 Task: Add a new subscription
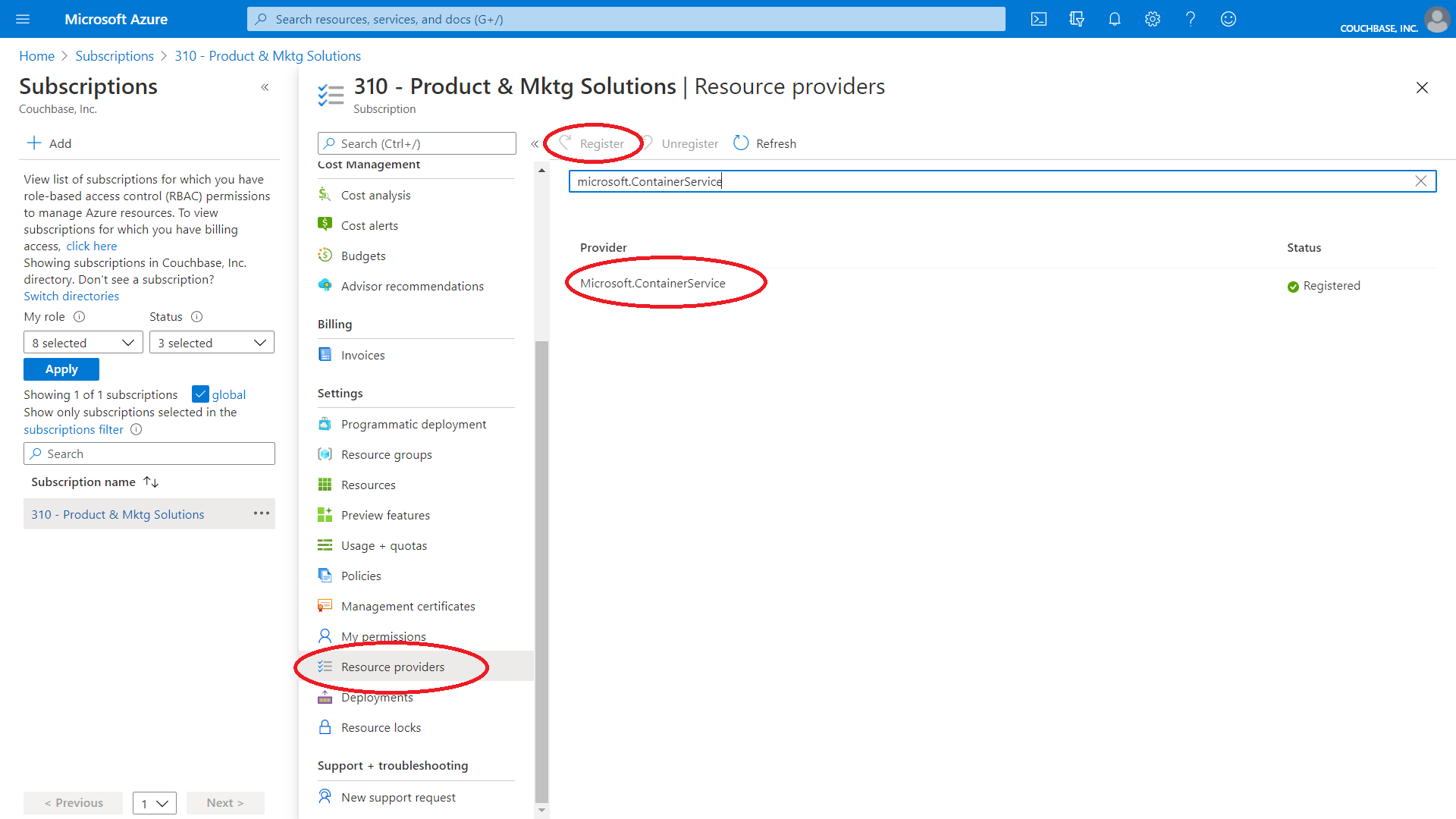click(49, 143)
